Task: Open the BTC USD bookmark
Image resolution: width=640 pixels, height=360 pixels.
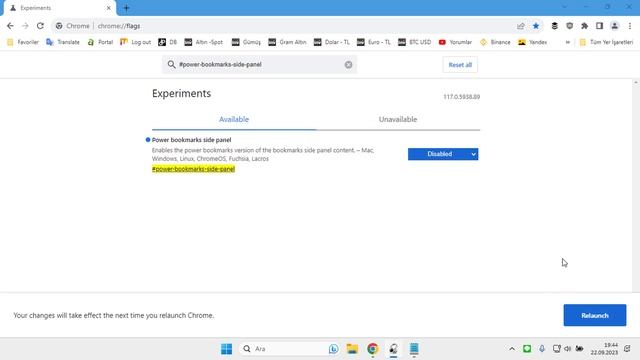Action: (414, 42)
